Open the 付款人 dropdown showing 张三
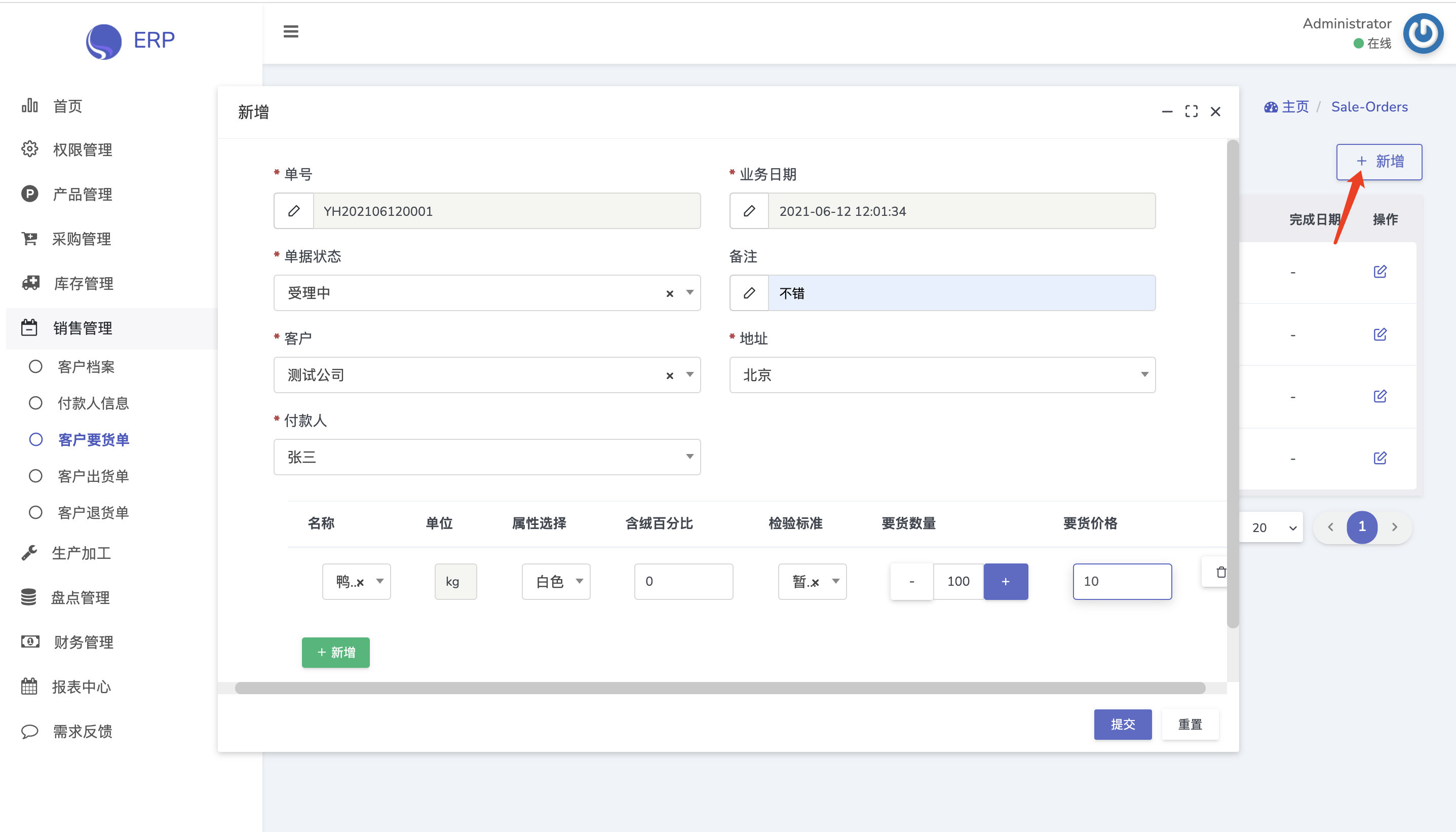Viewport: 1456px width, 832px height. (487, 457)
